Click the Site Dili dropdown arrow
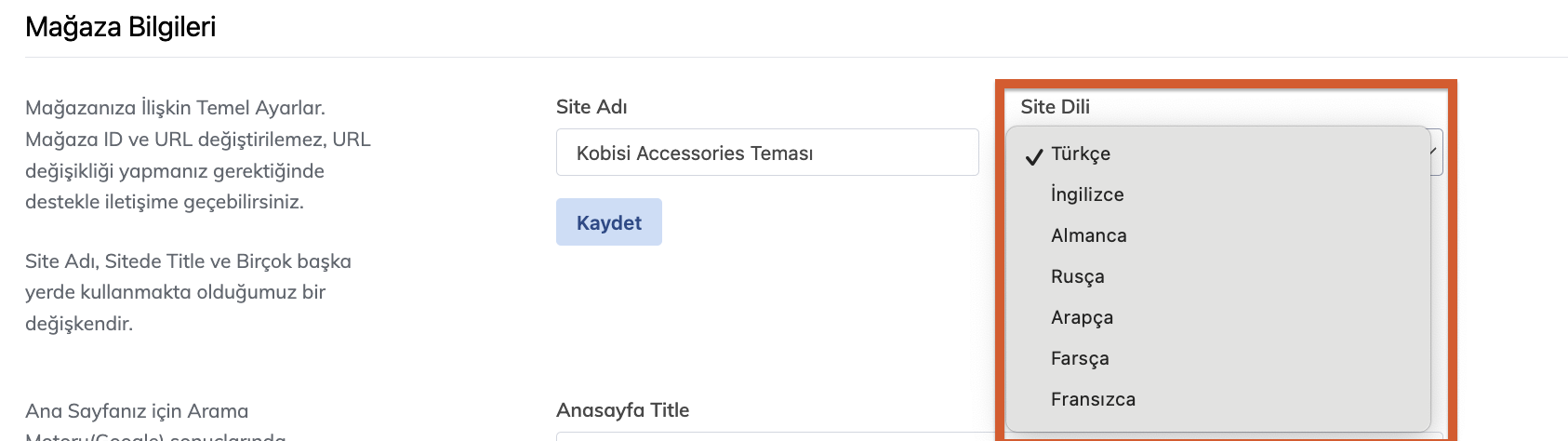1568x441 pixels. [1435, 151]
